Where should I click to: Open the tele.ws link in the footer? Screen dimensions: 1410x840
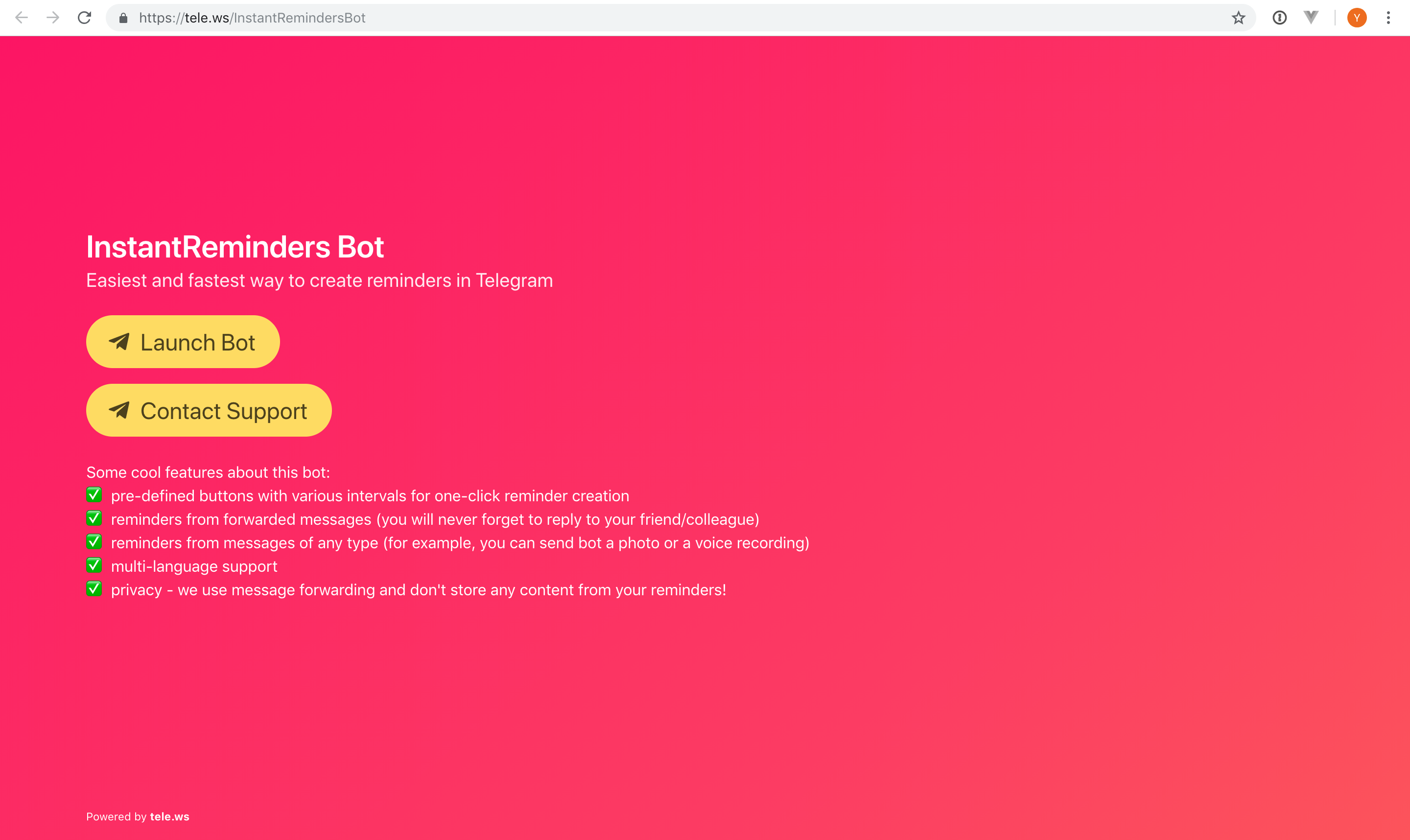[169, 816]
